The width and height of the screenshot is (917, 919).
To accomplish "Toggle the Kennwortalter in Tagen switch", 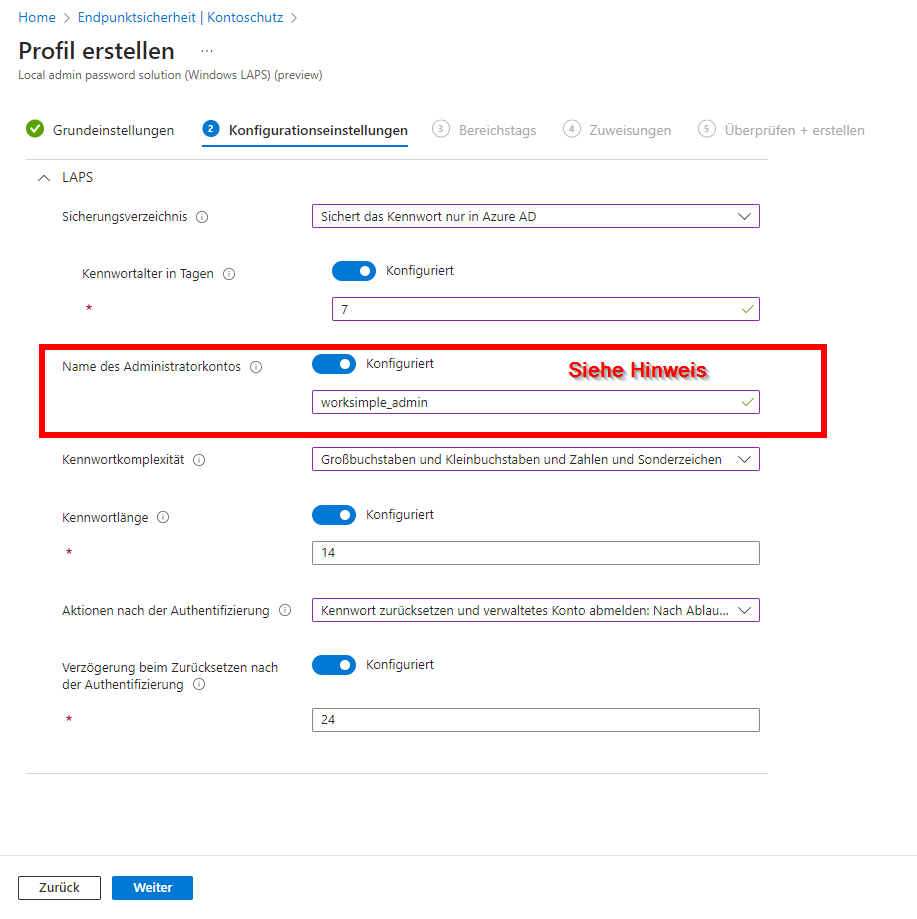I will (354, 271).
